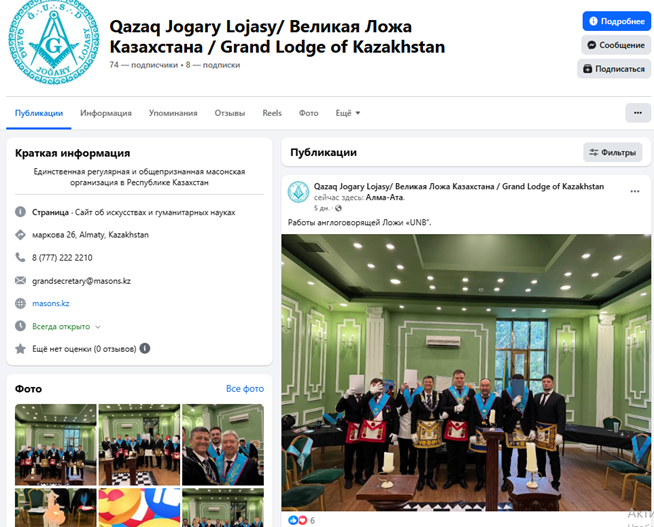
Task: Click the post's 5 дн. timestamp
Action: point(322,208)
